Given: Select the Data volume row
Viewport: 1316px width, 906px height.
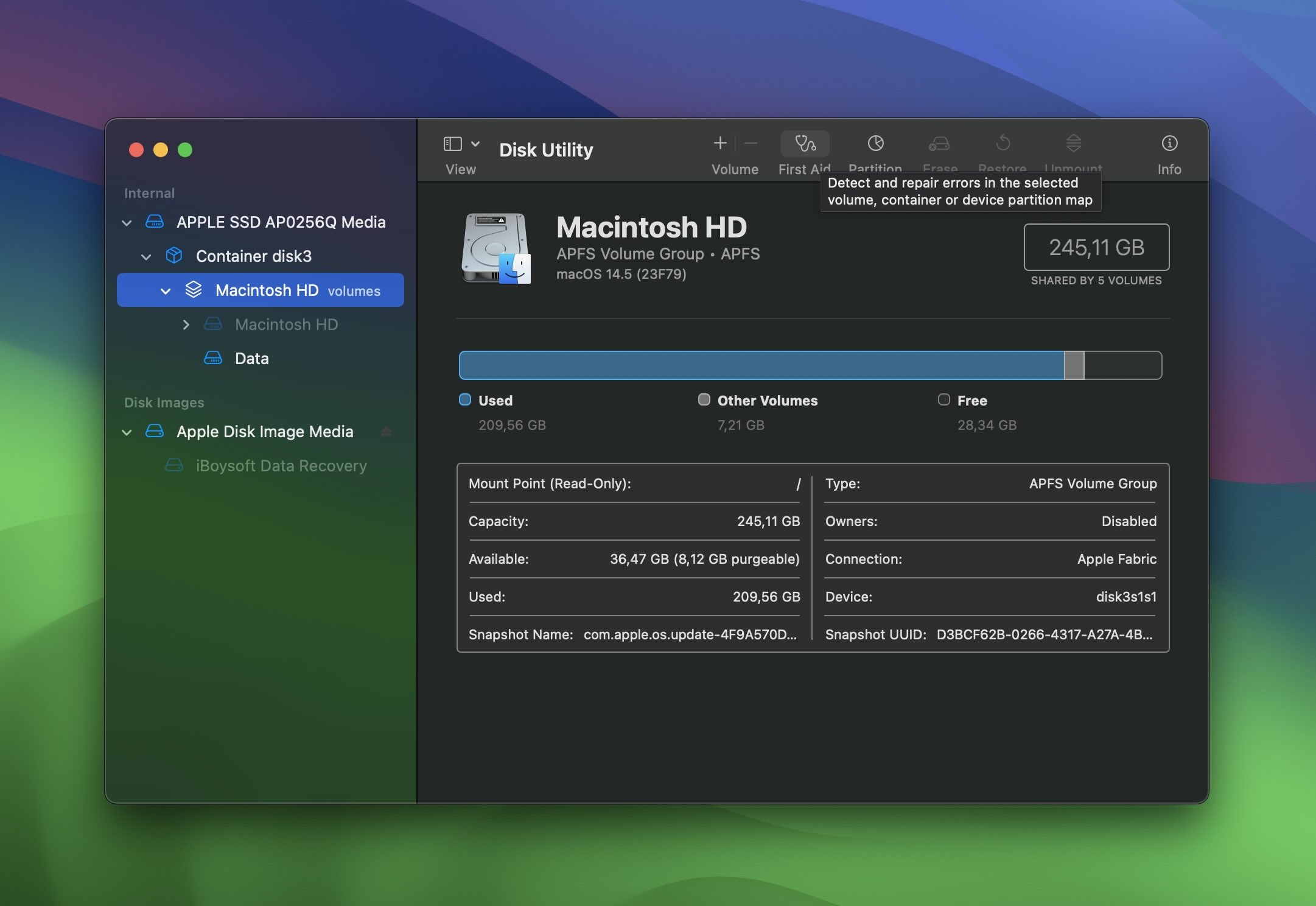Looking at the screenshot, I should click(261, 358).
